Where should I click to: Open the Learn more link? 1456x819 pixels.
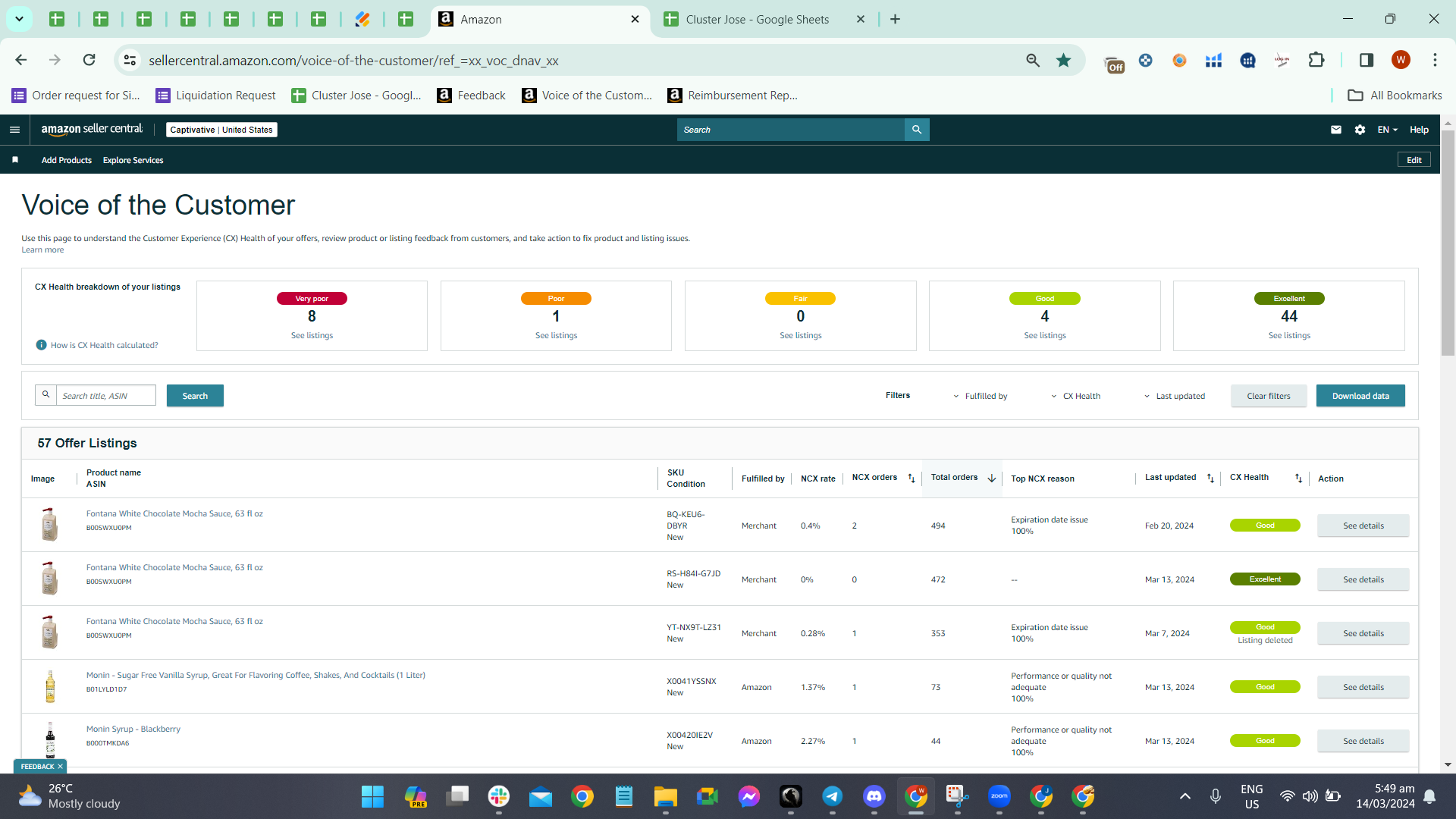[42, 250]
